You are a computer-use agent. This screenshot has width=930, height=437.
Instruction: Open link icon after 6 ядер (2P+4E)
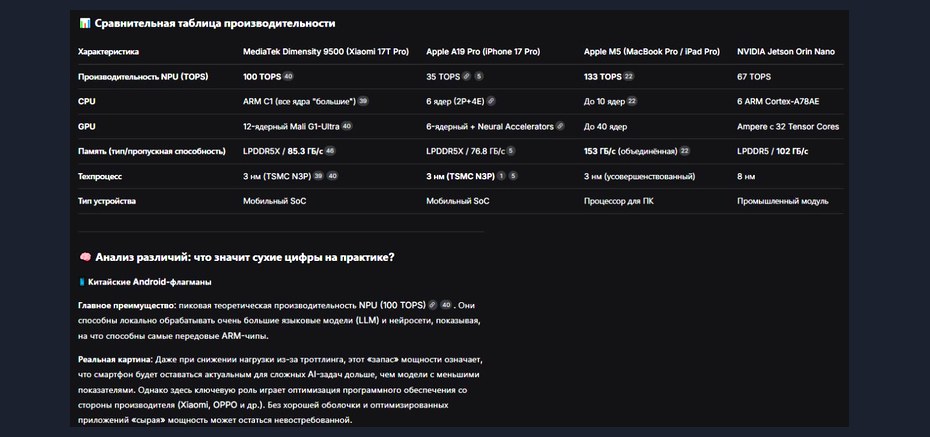click(491, 101)
